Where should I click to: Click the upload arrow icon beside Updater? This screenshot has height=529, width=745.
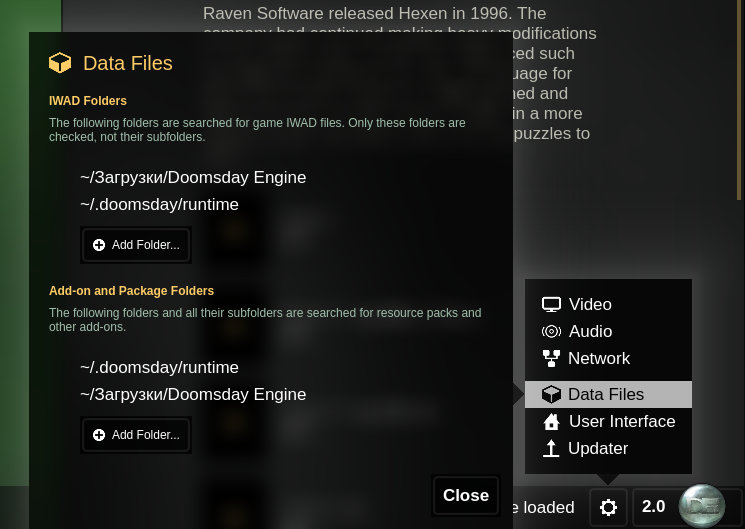[x=551, y=448]
